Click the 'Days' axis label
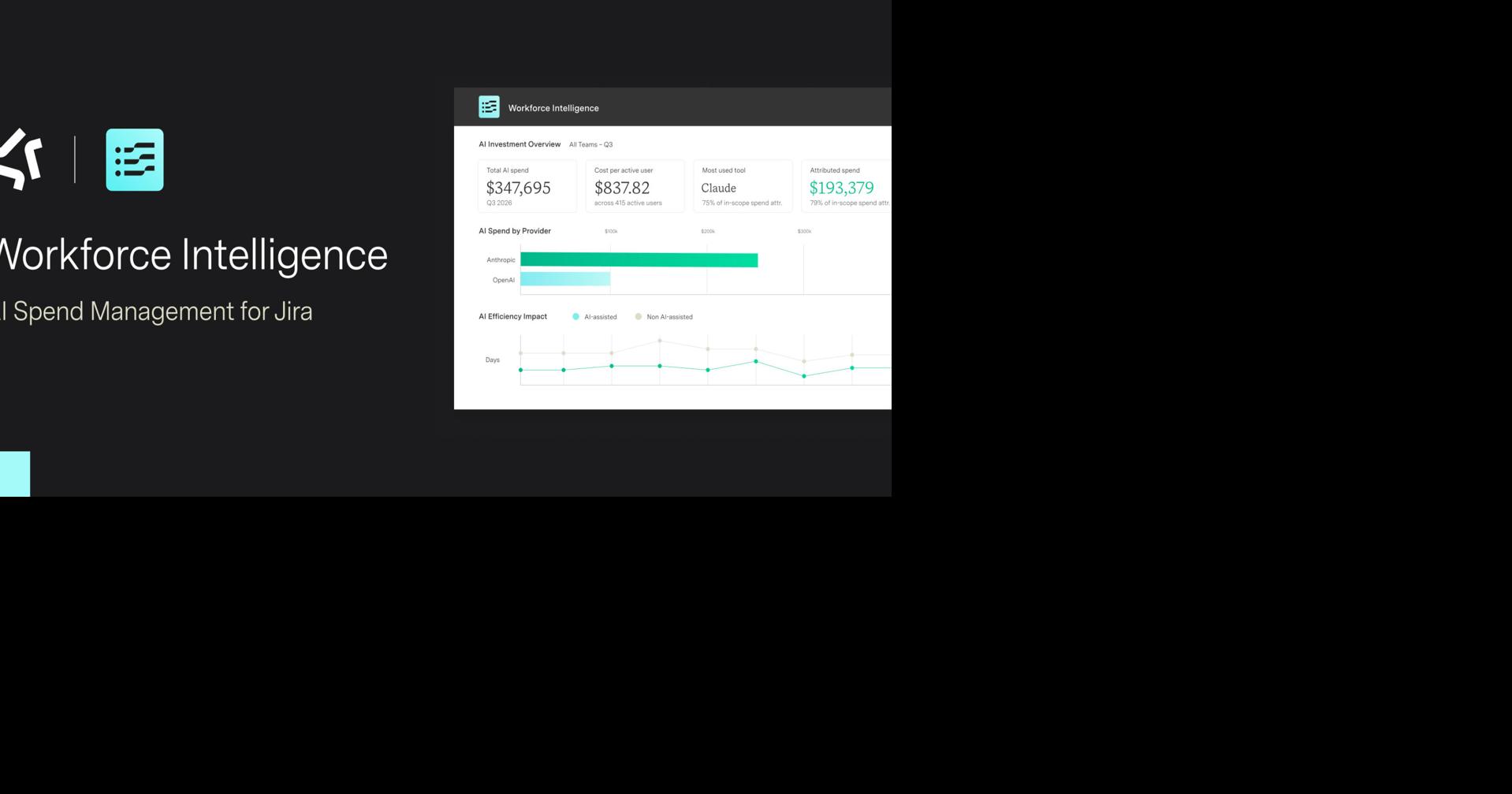The image size is (1512, 794). (493, 360)
